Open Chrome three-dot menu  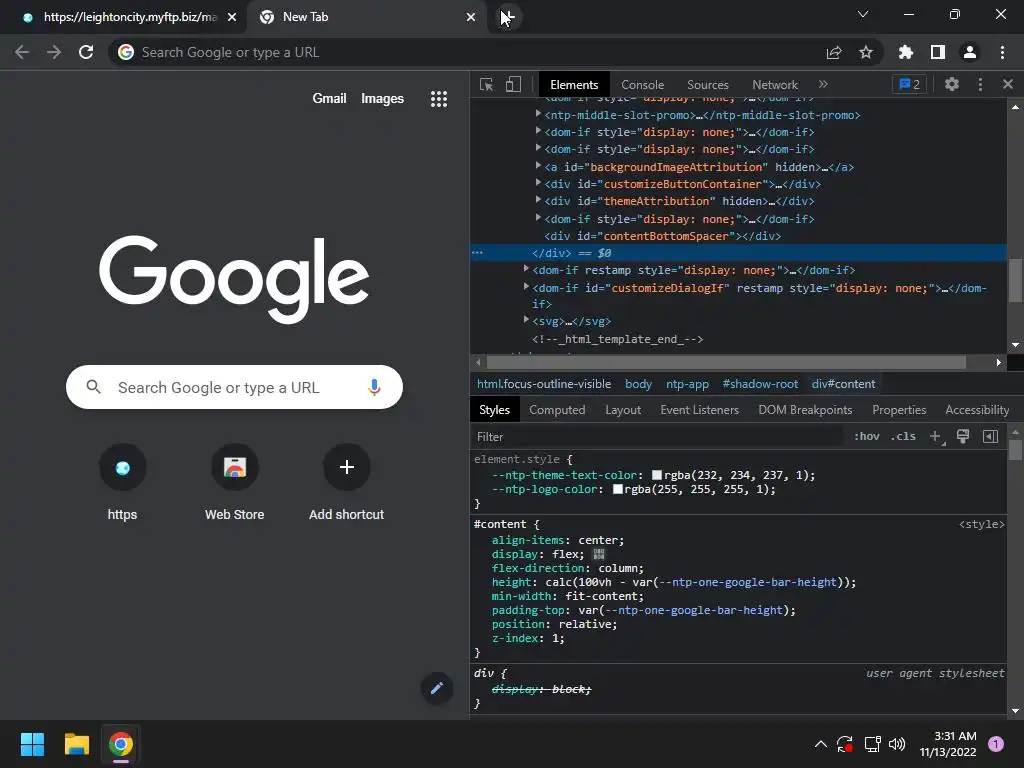(x=1002, y=52)
